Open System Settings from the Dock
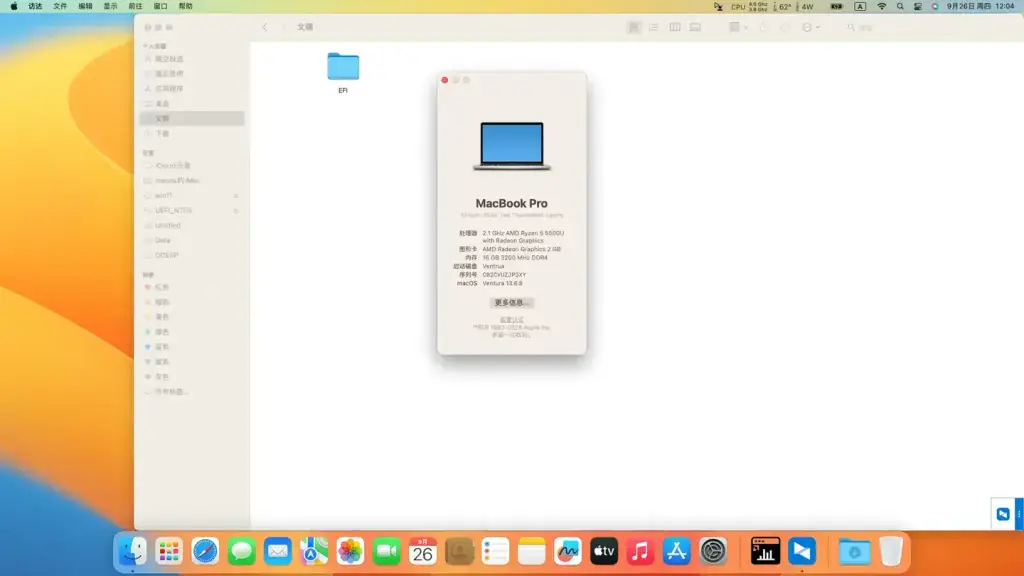Screen dimensions: 1024x576 point(712,552)
